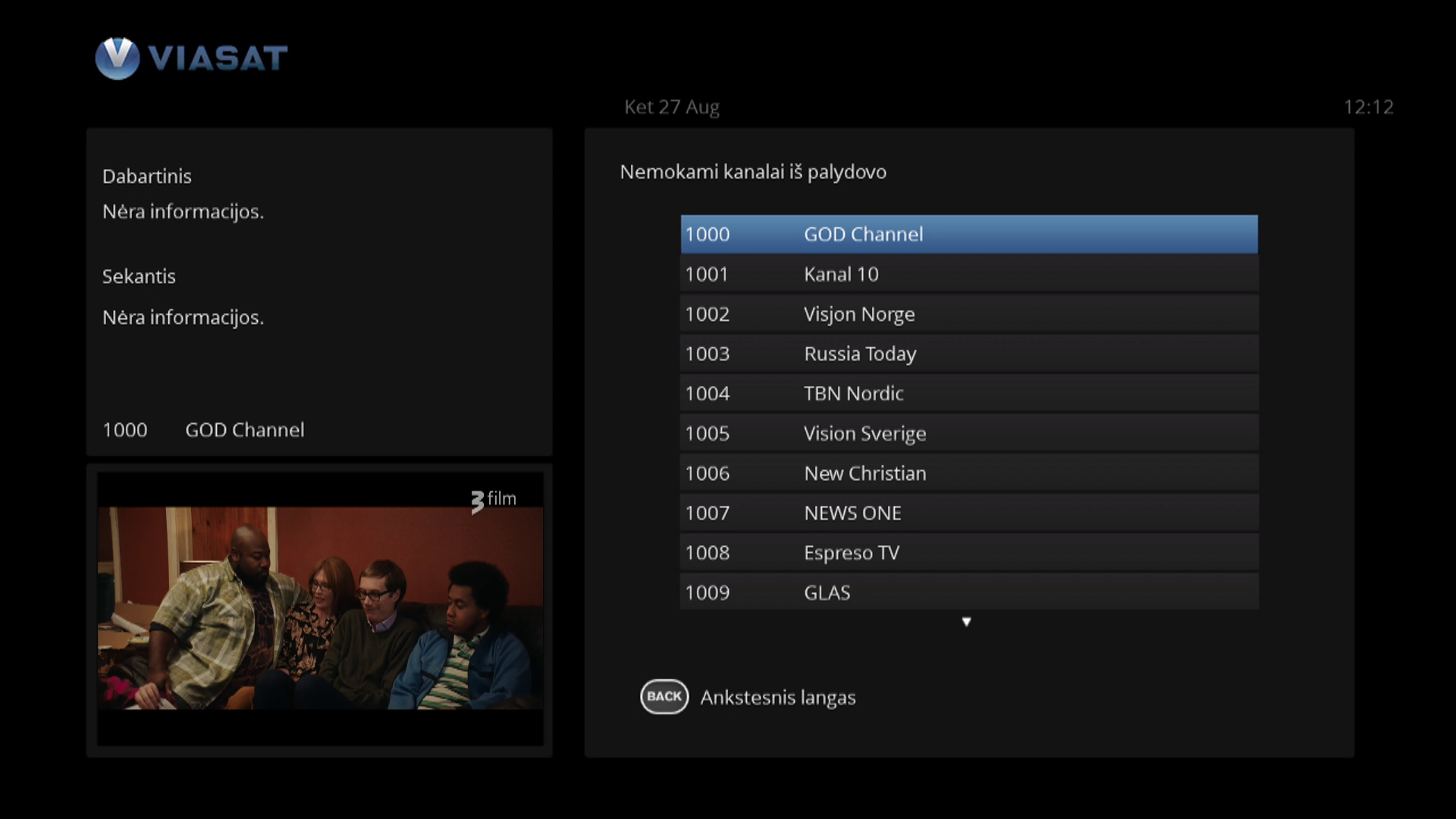Image resolution: width=1456 pixels, height=819 pixels.
Task: Click the Nemokami kanalai iš palydovo heading
Action: [753, 172]
